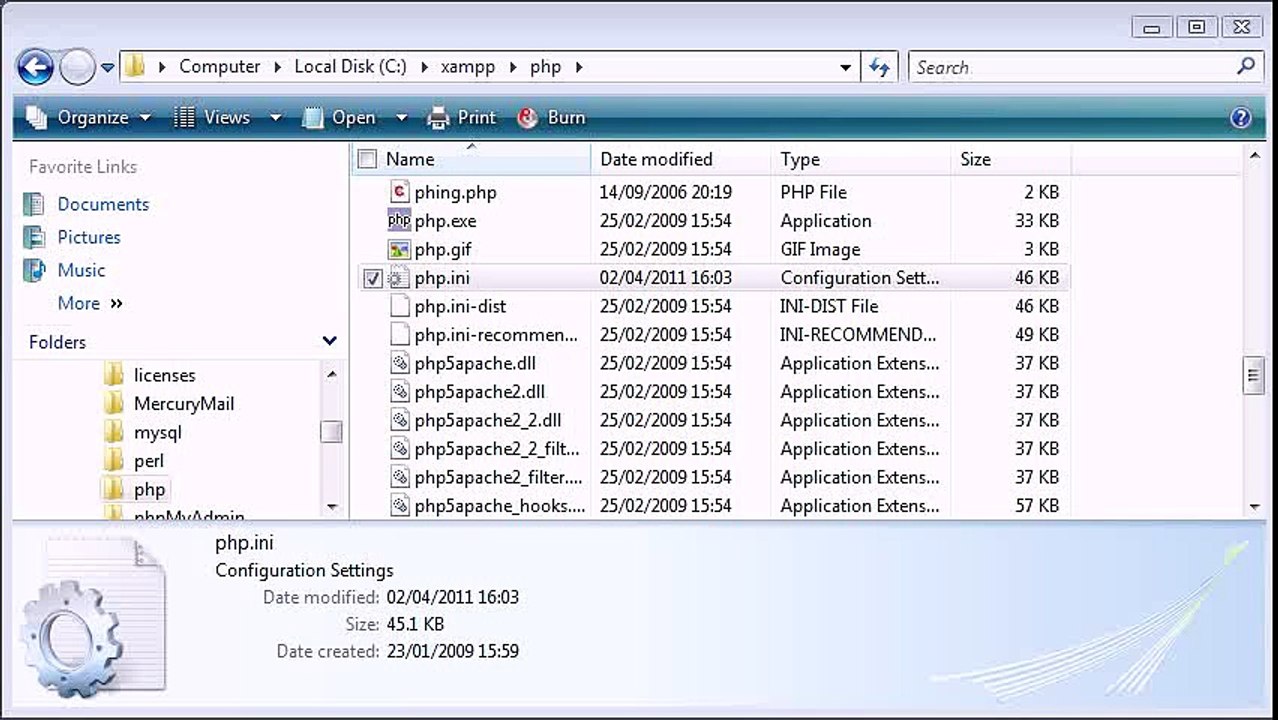Select the licenses folder in tree

point(164,375)
